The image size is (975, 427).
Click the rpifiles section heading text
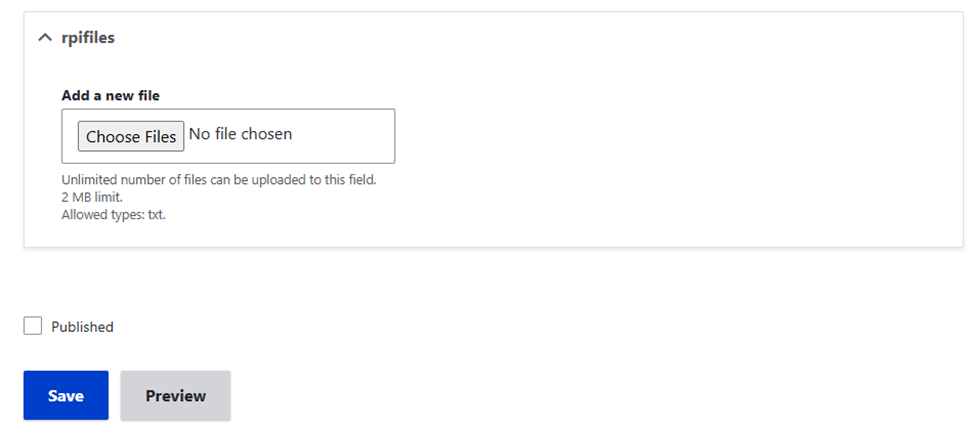pyautogui.click(x=88, y=38)
